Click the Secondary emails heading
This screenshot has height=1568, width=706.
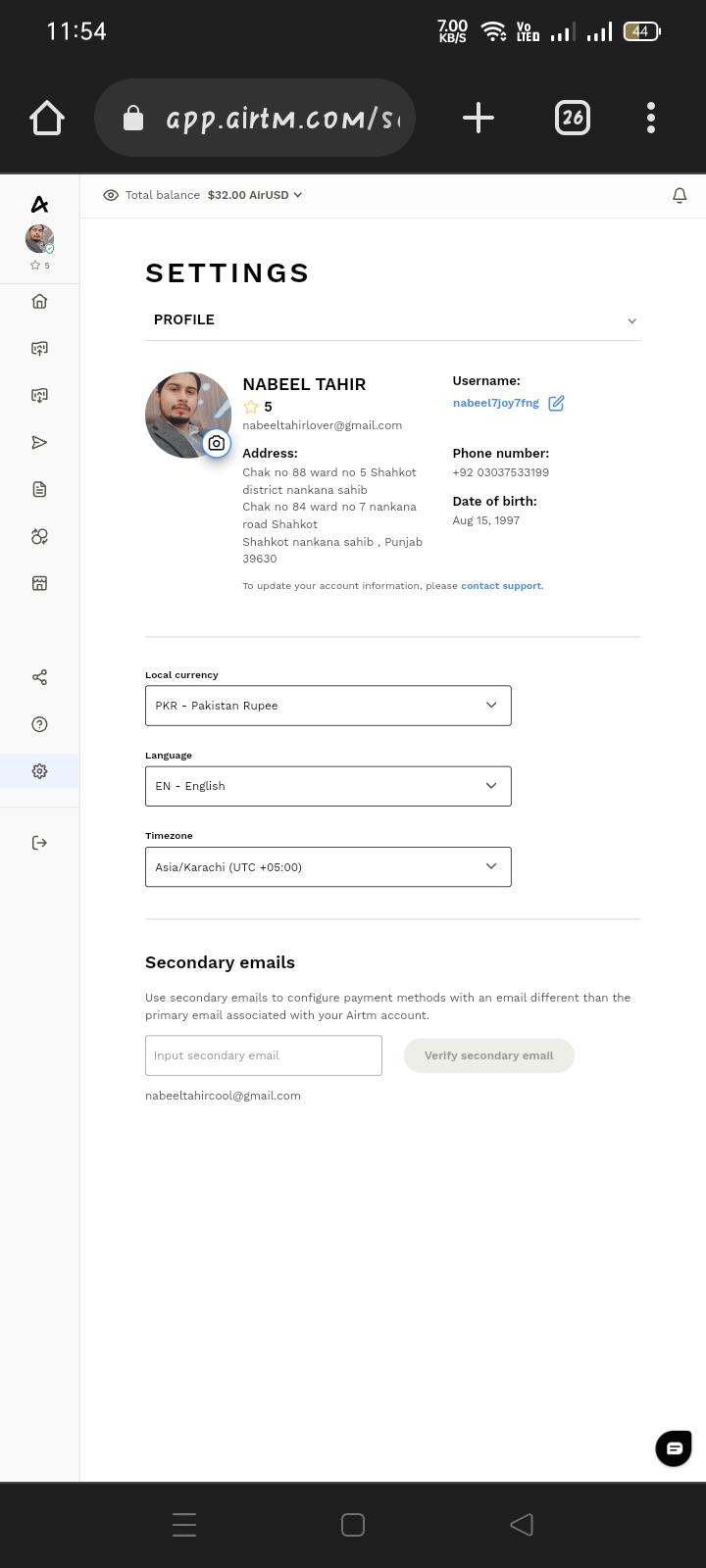coord(220,962)
